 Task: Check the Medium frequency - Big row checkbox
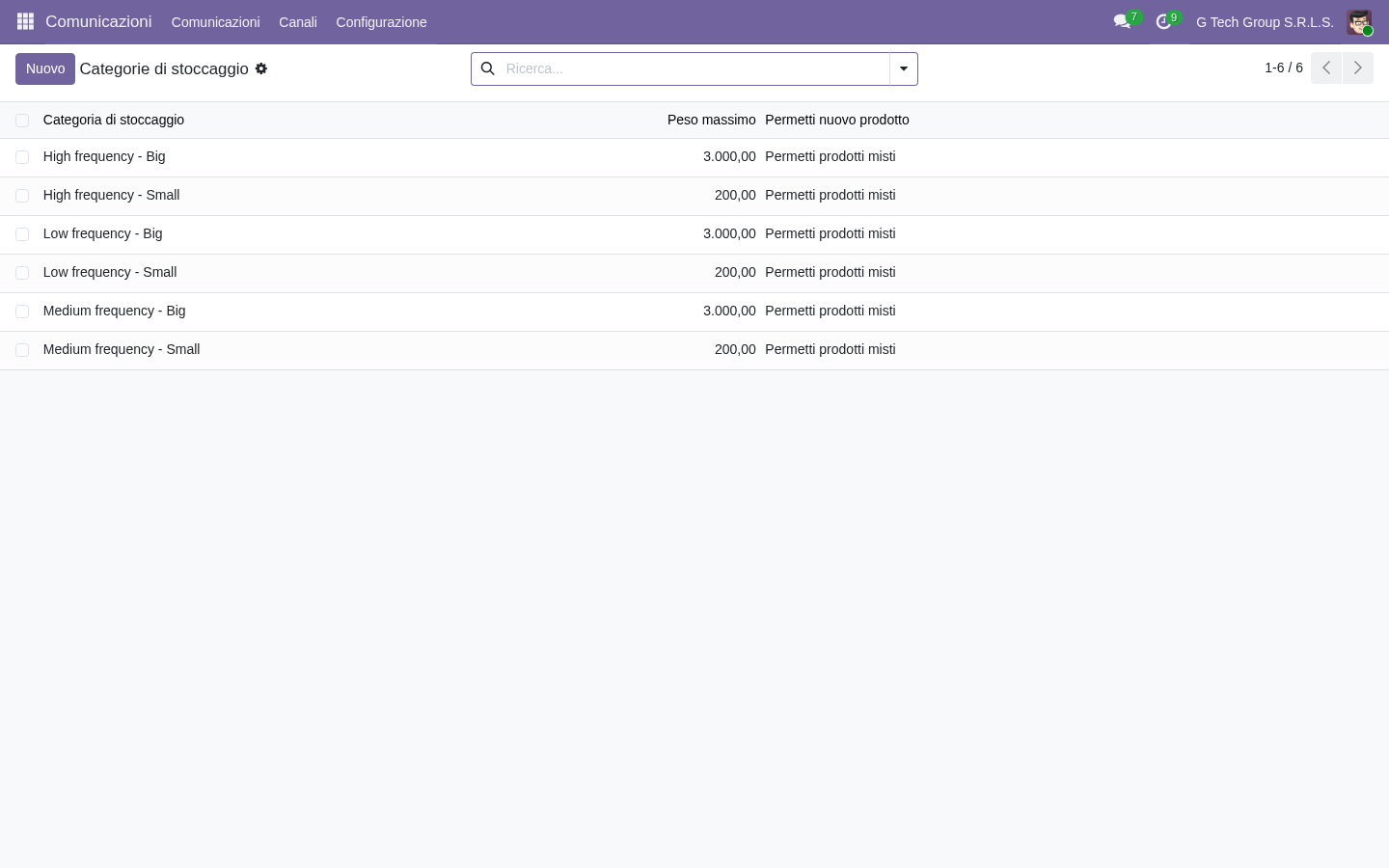(x=22, y=312)
